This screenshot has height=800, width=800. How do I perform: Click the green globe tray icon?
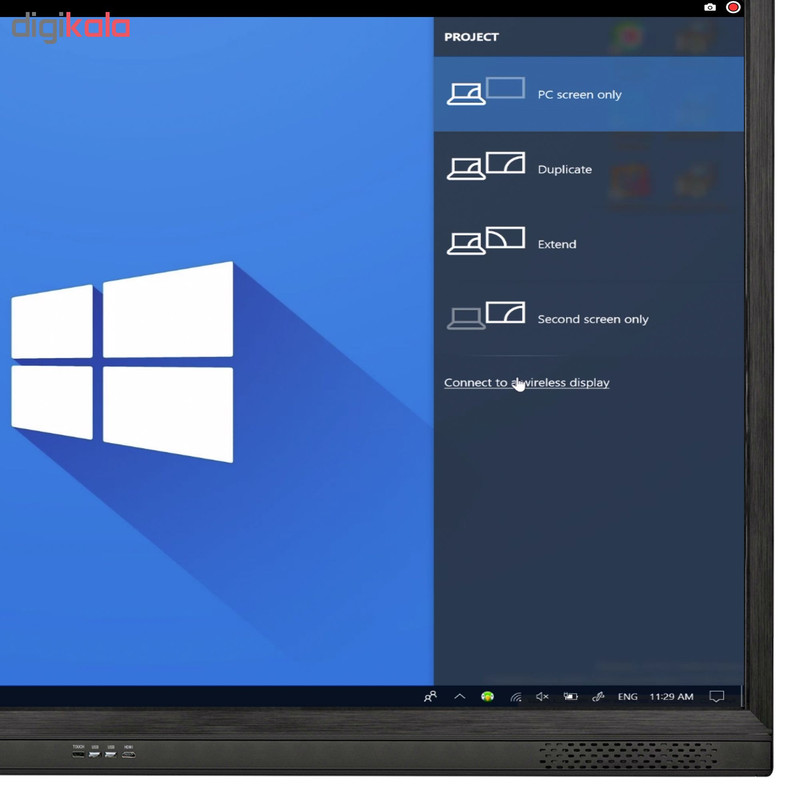(x=488, y=696)
